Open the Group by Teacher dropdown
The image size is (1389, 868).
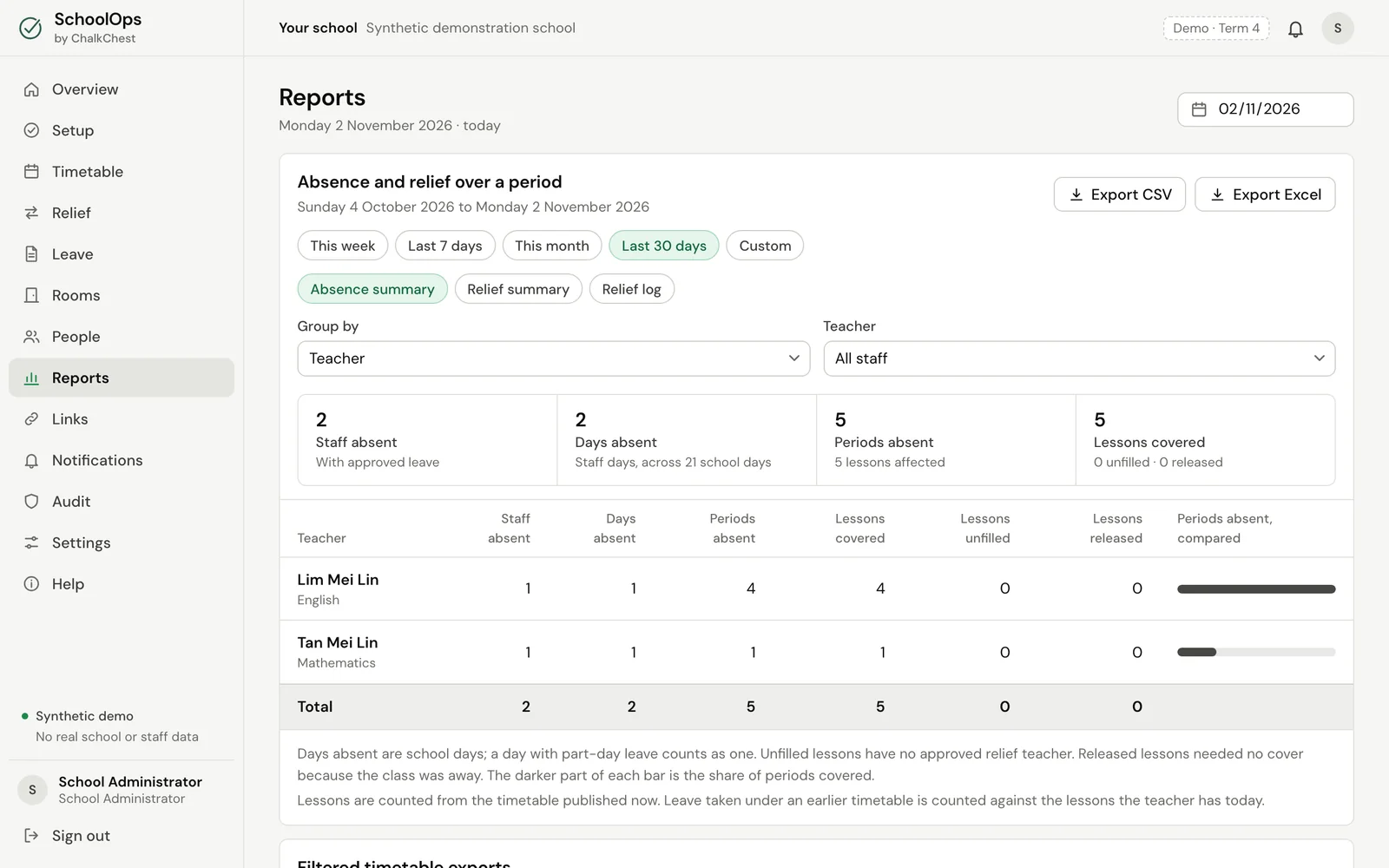(554, 358)
